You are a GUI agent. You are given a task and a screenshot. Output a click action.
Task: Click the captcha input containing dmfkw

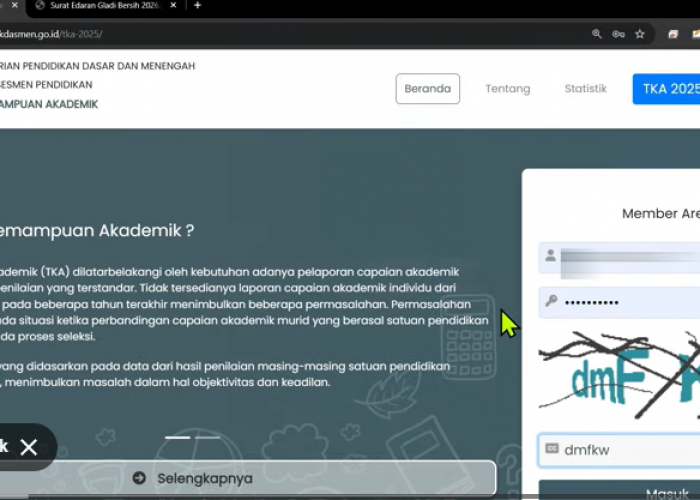[619, 450]
